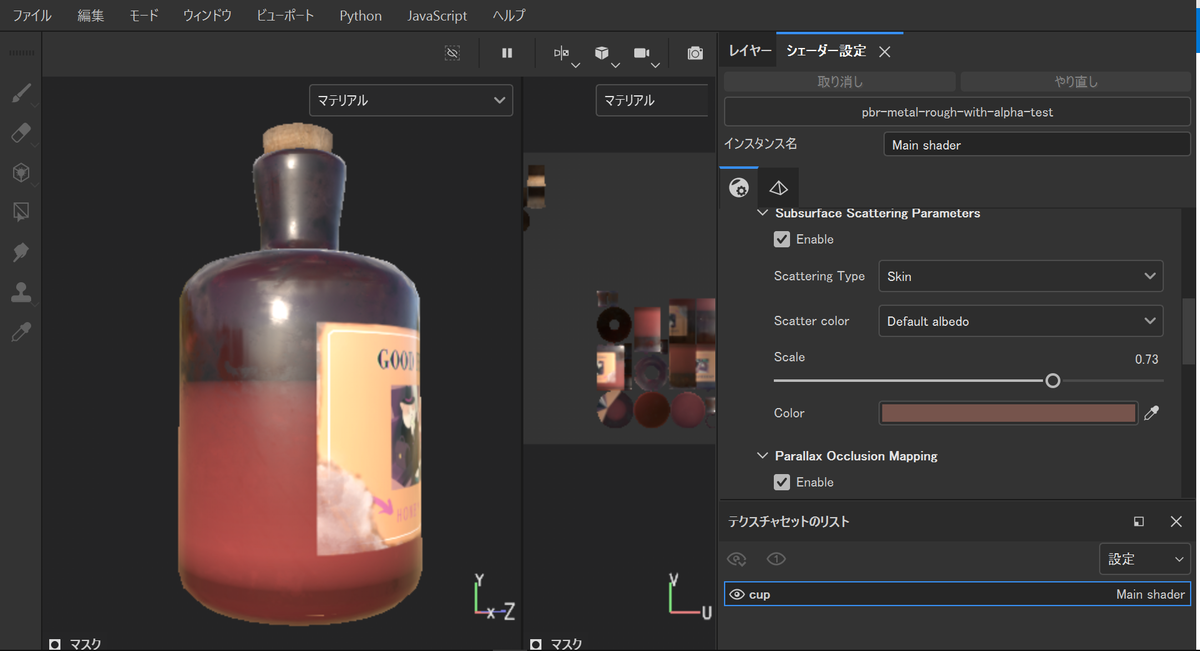Click the Scale value 0.73
Viewport: 1200px width, 651px height.
click(x=1146, y=359)
